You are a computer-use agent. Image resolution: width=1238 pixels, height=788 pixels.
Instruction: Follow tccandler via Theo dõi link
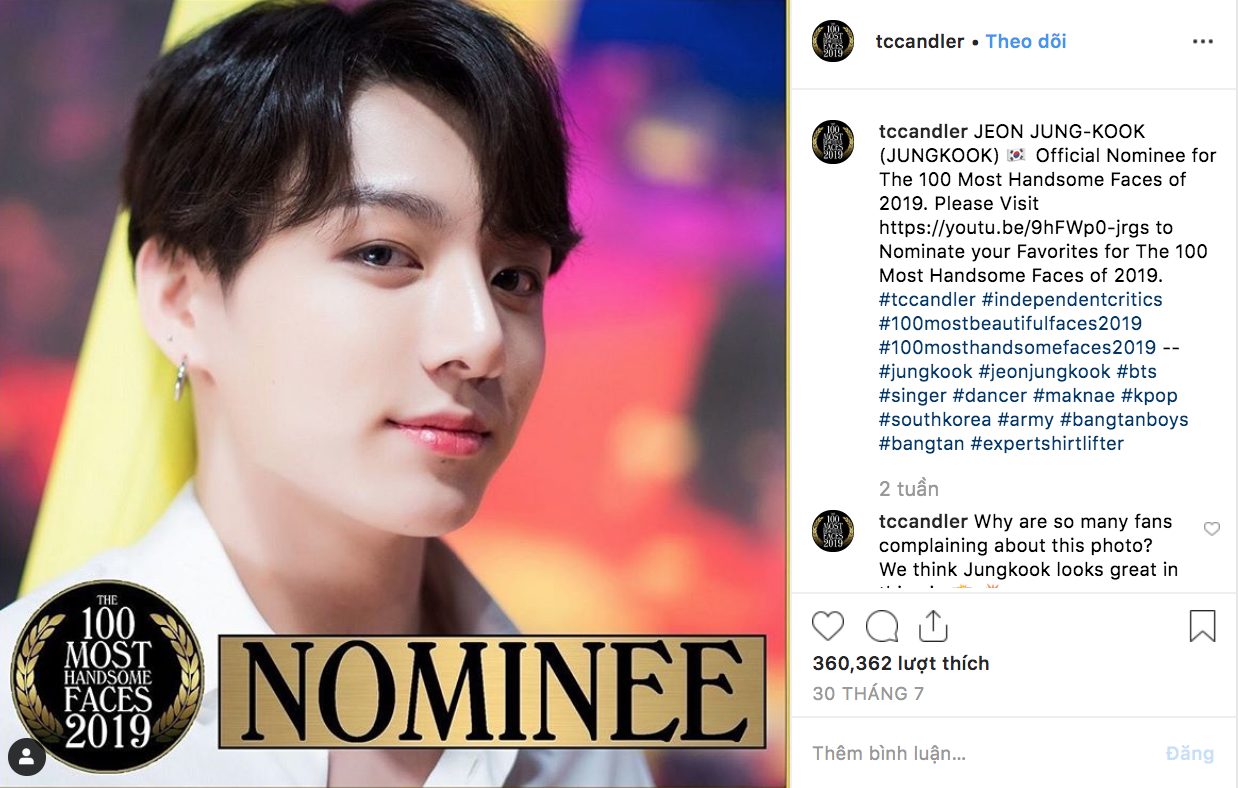[x=1025, y=41]
